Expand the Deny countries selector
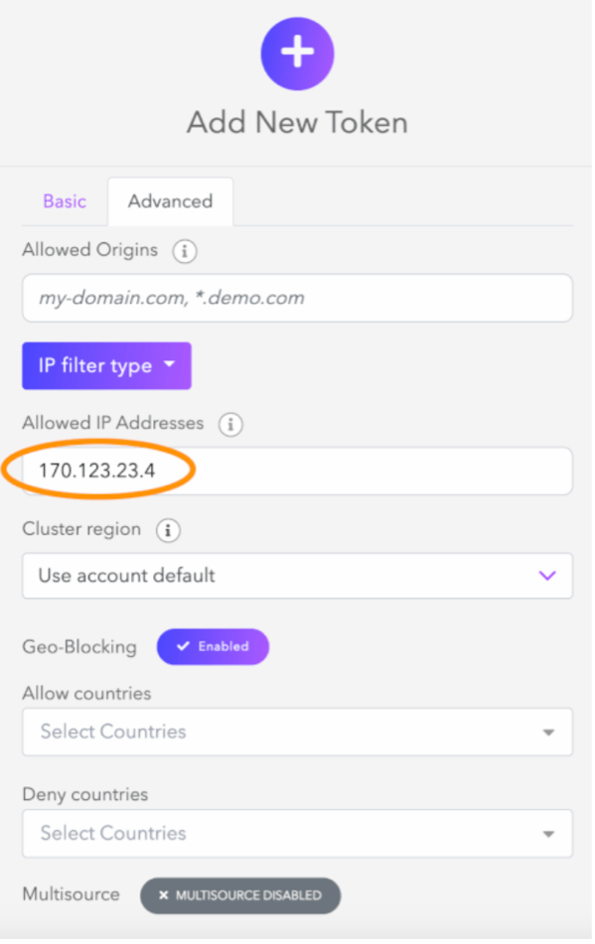The width and height of the screenshot is (595, 944). pos(297,833)
